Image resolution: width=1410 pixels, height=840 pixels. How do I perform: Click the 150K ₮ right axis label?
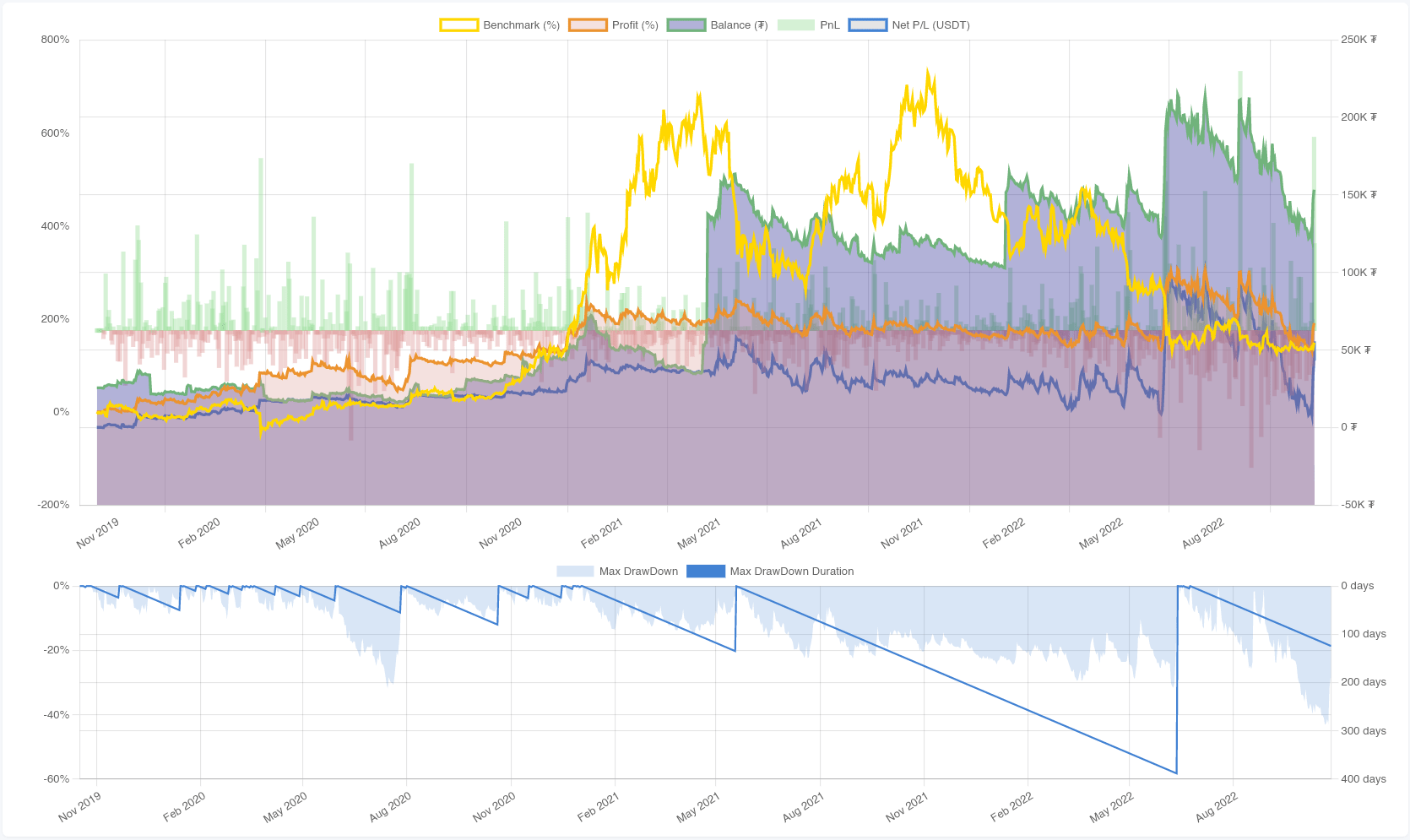pos(1358,195)
